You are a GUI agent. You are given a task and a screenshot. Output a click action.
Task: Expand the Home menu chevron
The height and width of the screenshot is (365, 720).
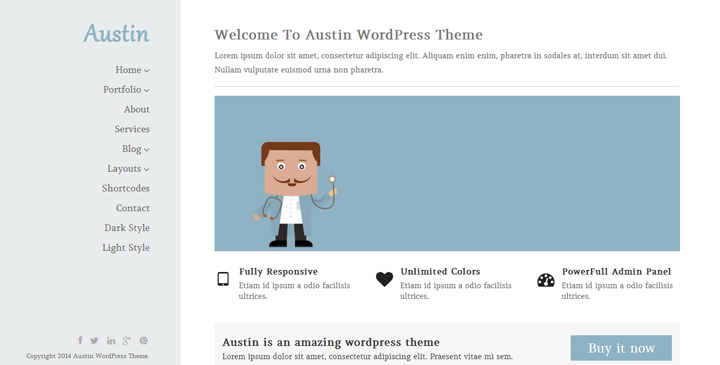(146, 71)
